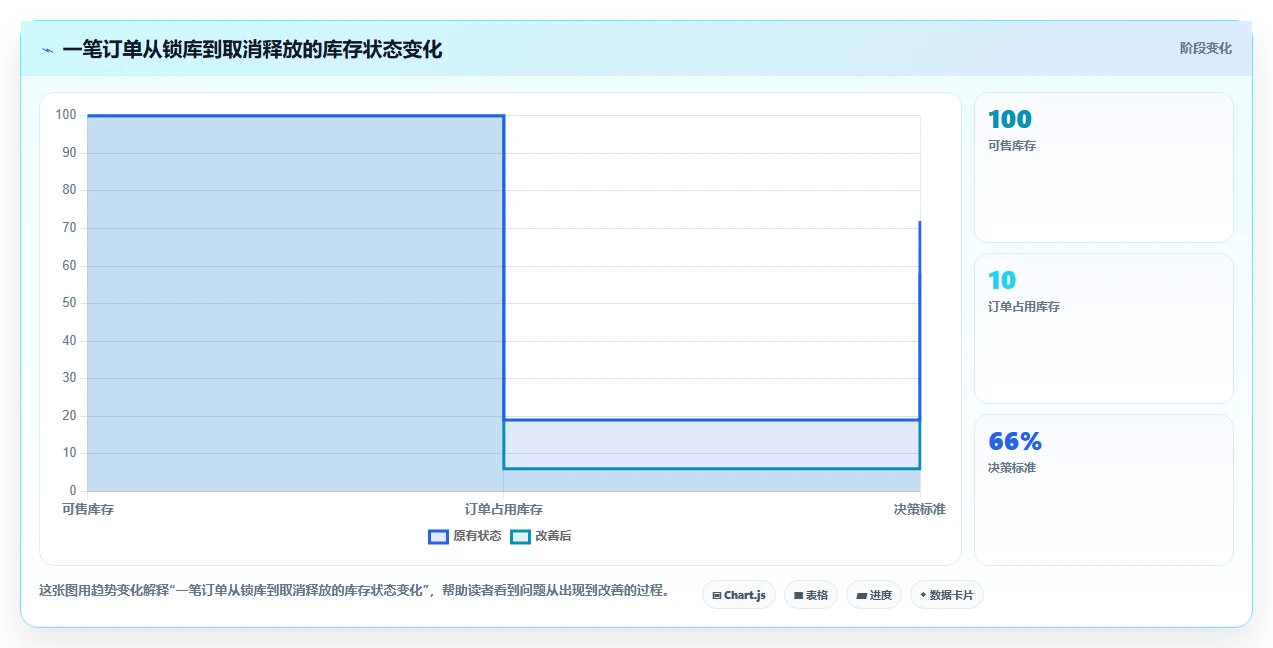Toggle the 改善后 legend entry
Viewport: 1273px width, 648px height.
point(541,536)
